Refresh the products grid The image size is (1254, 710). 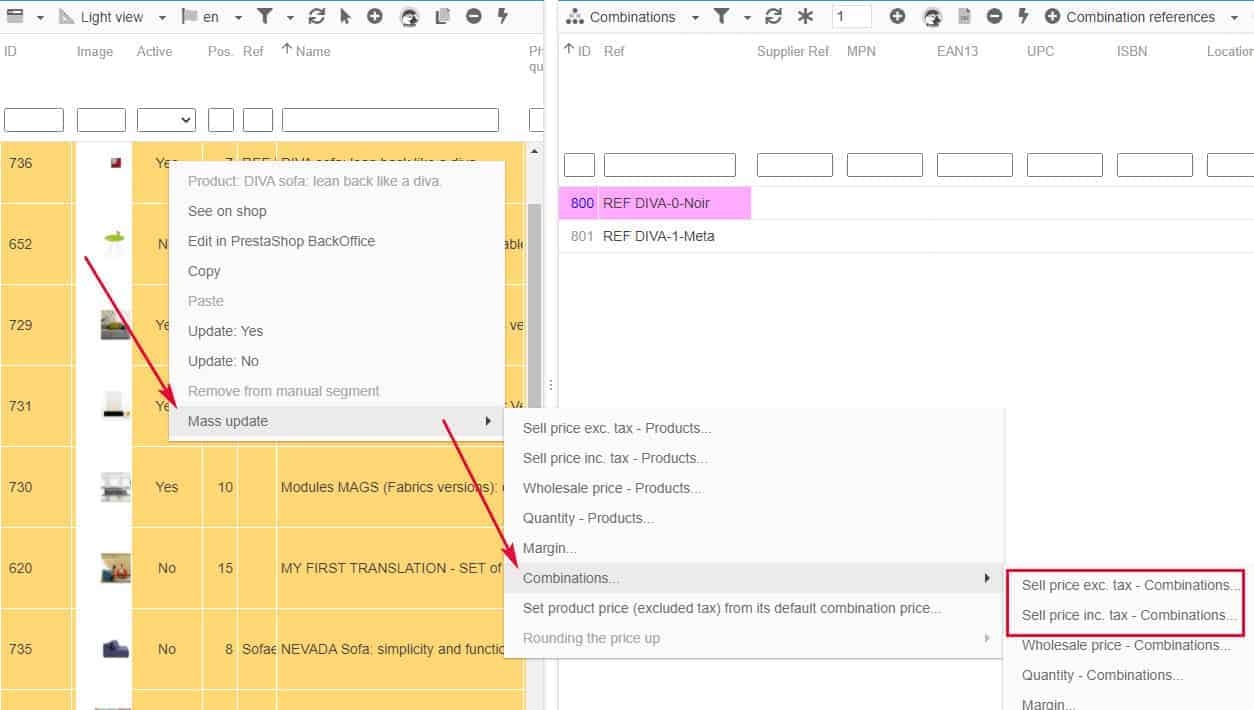317,17
